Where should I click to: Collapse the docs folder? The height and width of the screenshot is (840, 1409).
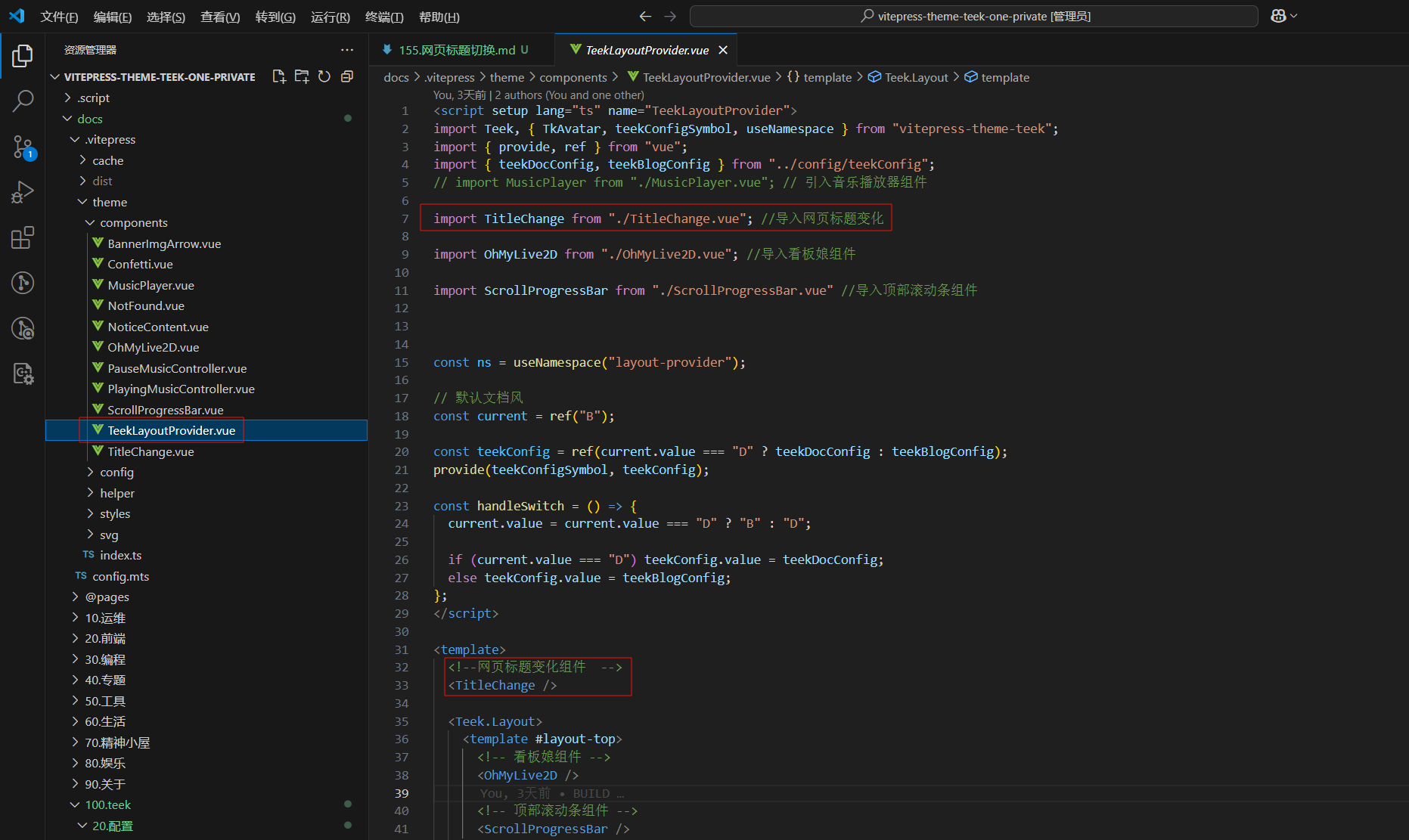click(x=206, y=119)
